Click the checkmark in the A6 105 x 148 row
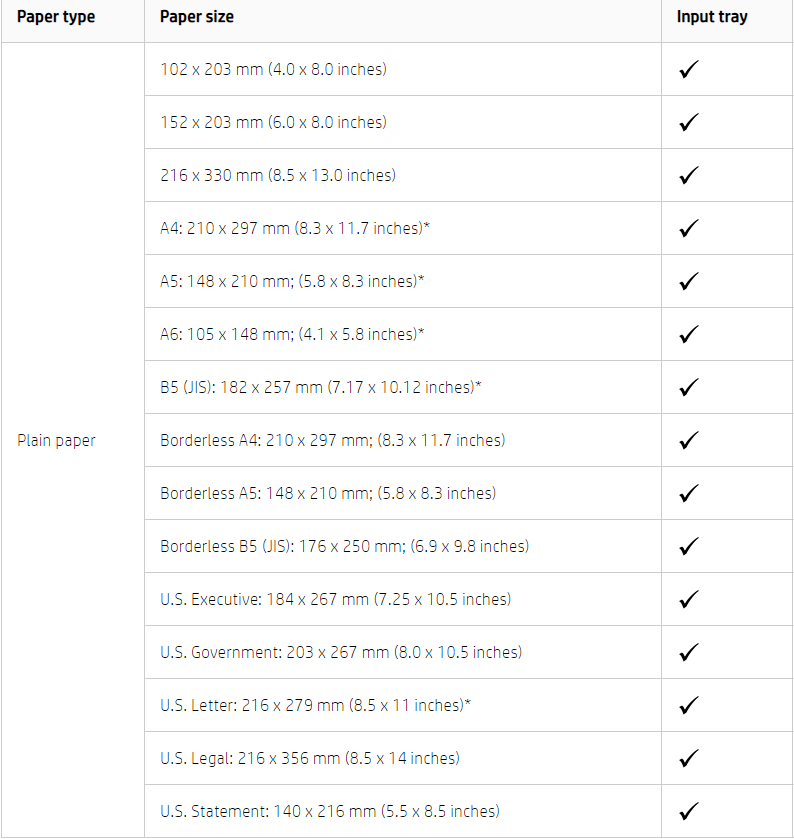 pyautogui.click(x=689, y=334)
